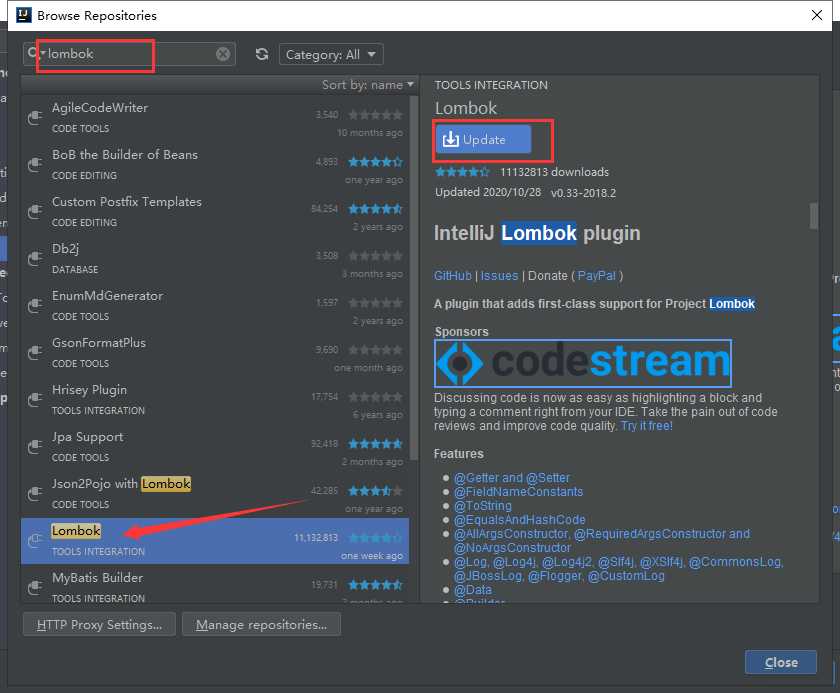Select the Db2j plugin entry
840x693 pixels.
[x=215, y=259]
